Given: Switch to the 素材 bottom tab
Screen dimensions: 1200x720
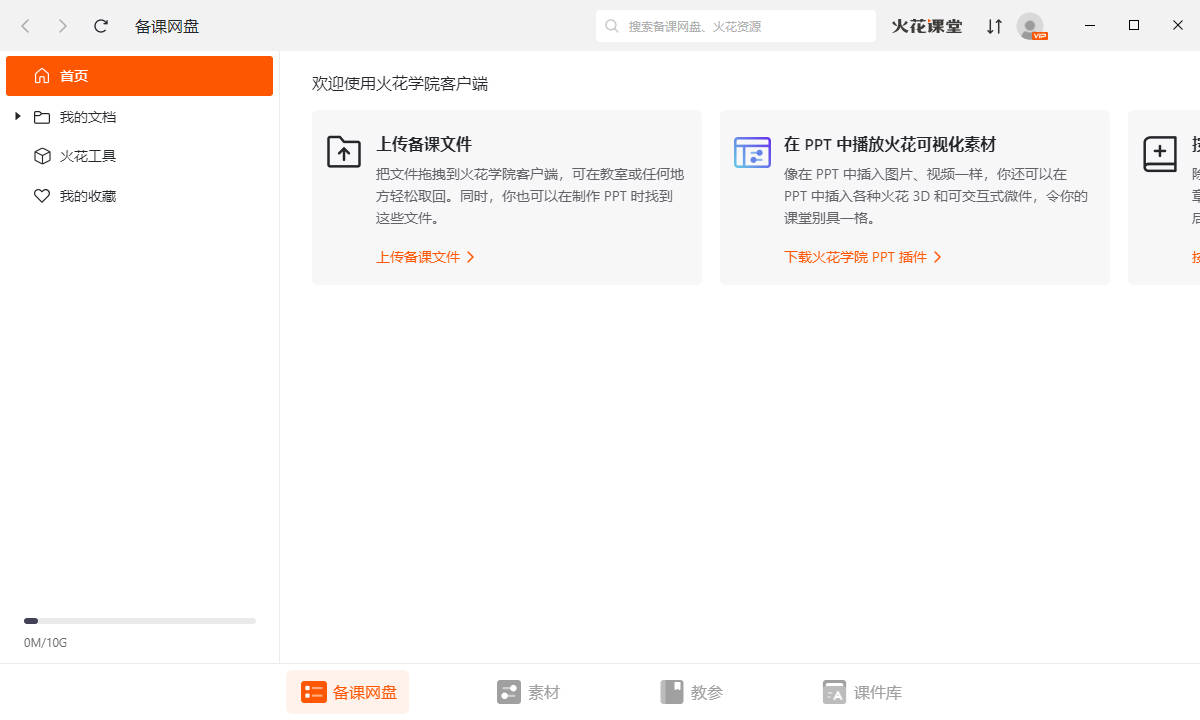Looking at the screenshot, I should tap(528, 692).
